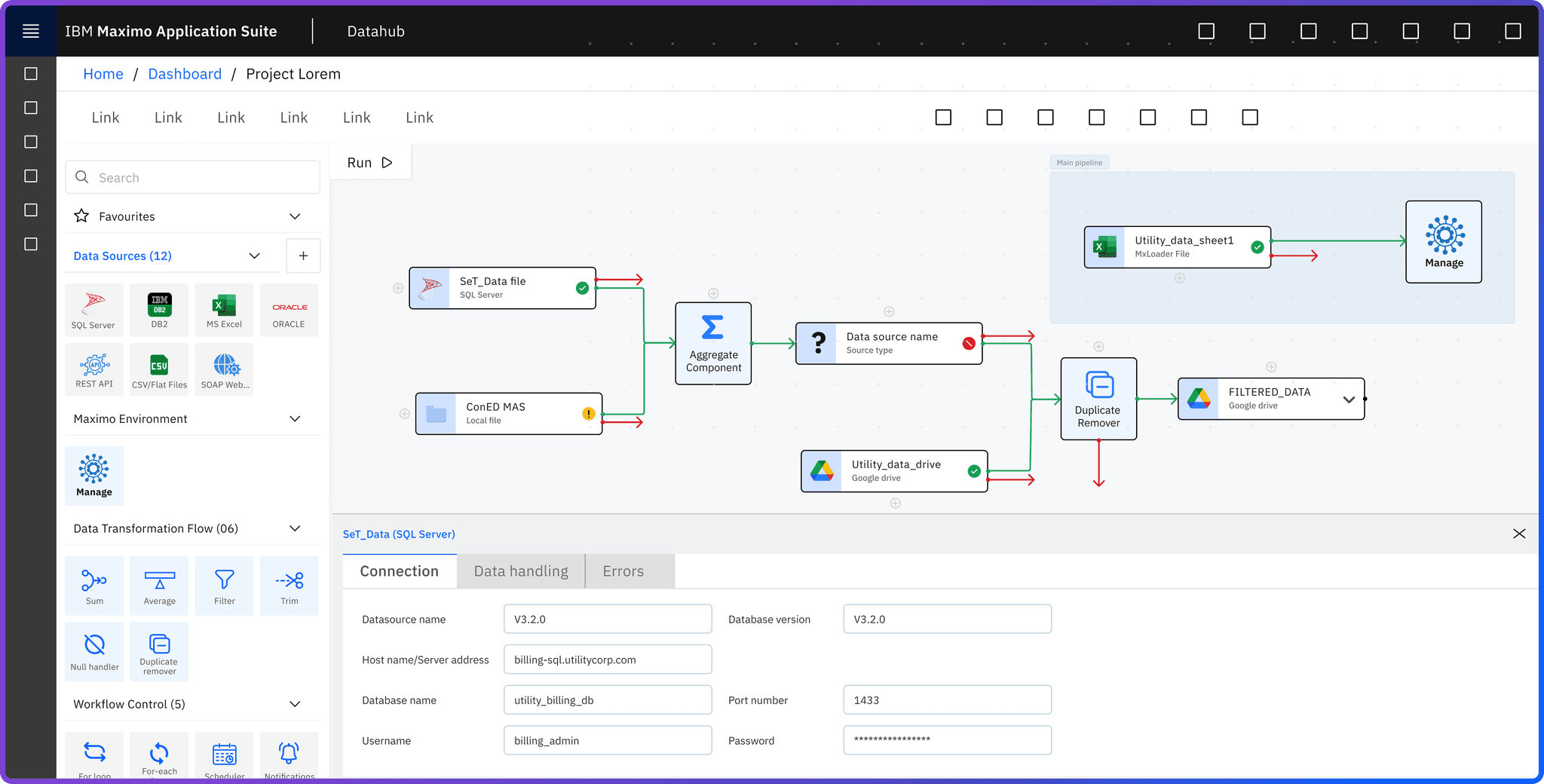Focus the Search input in component palette
1544x784 pixels.
point(193,177)
